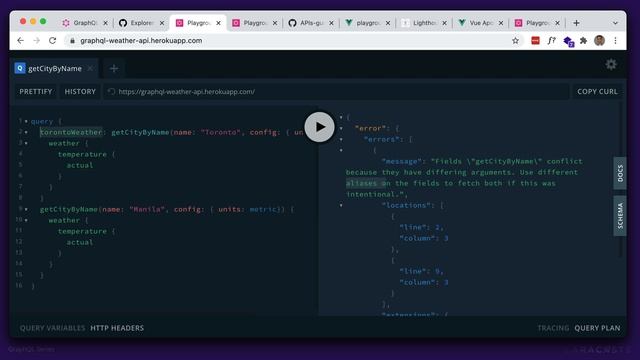This screenshot has height=360, width=640.
Task: Show the Query Plan panel
Action: (597, 328)
